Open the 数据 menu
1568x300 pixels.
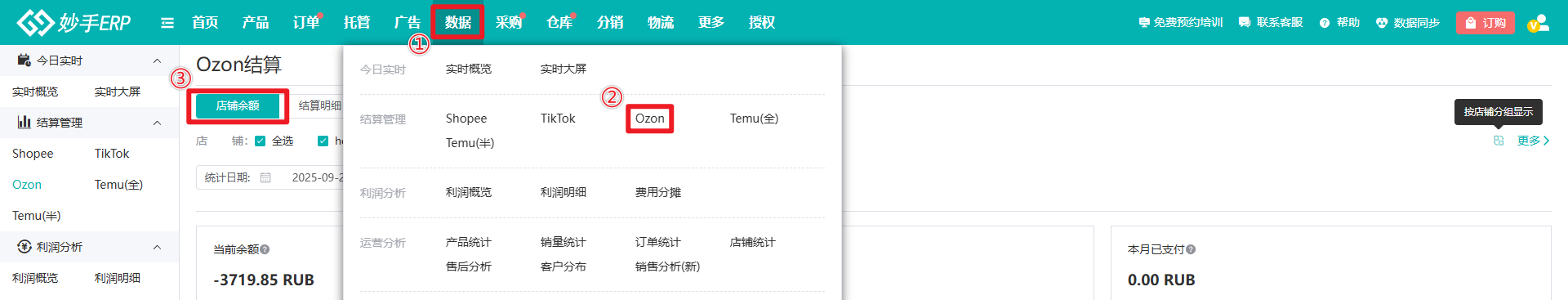pos(458,22)
